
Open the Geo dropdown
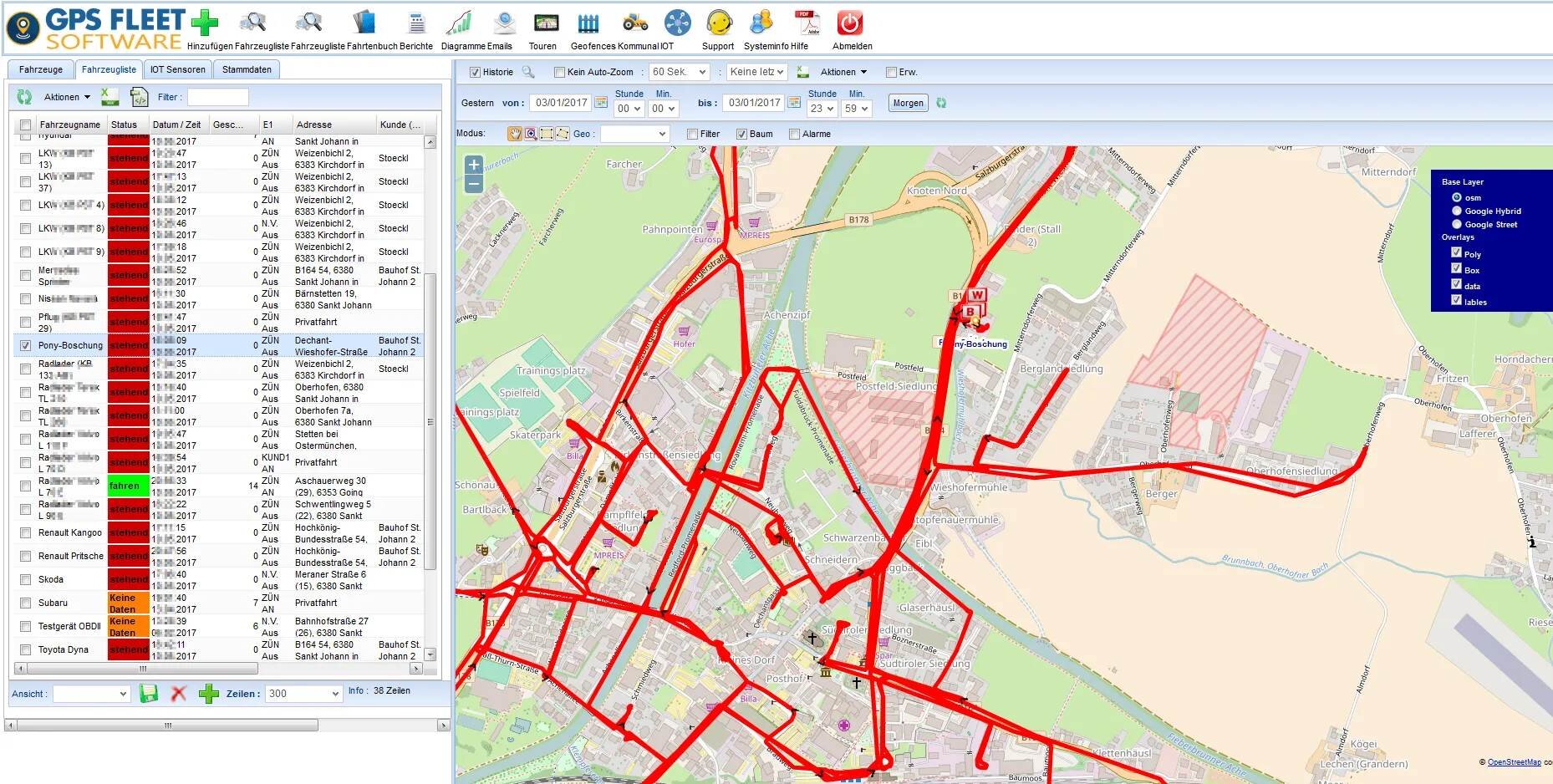point(634,134)
